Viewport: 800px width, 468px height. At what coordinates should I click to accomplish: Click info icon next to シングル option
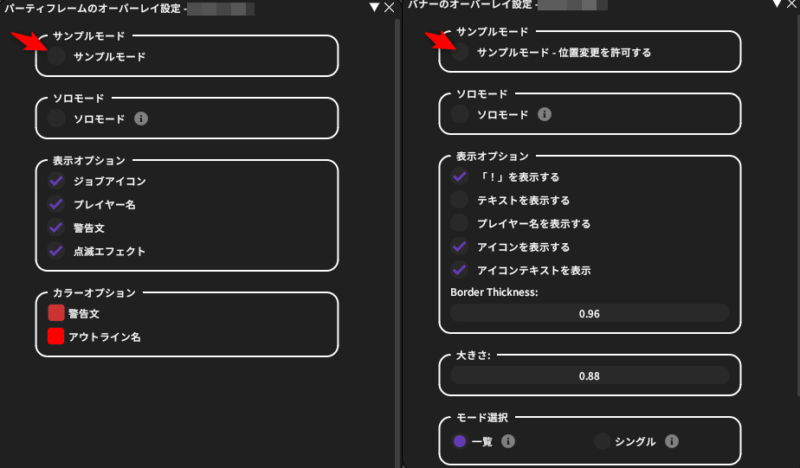coord(672,440)
